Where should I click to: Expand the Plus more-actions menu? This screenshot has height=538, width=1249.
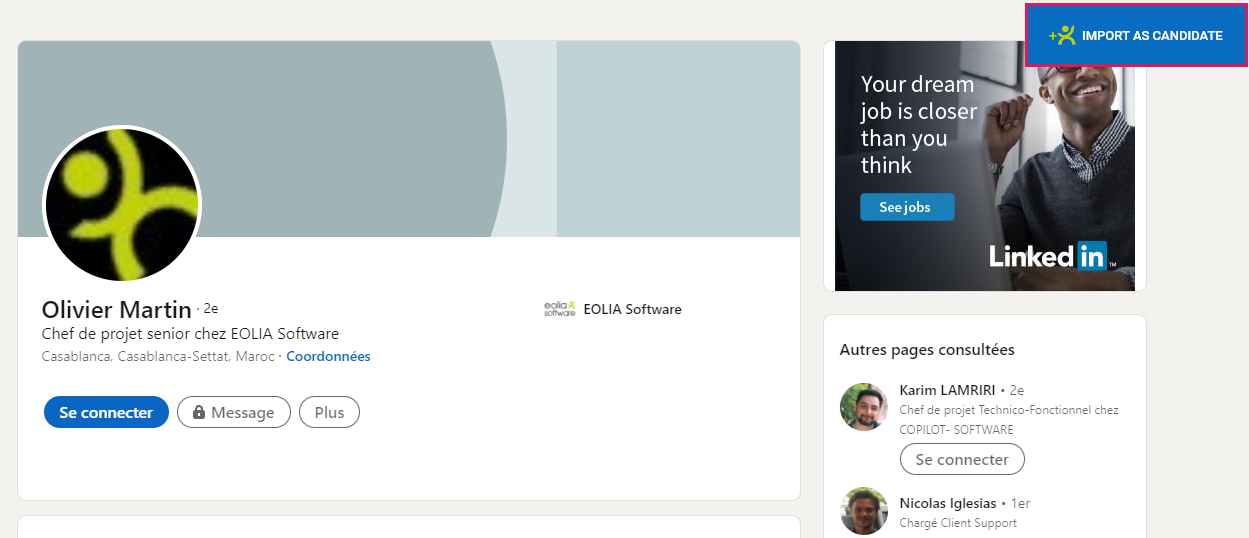click(x=329, y=412)
